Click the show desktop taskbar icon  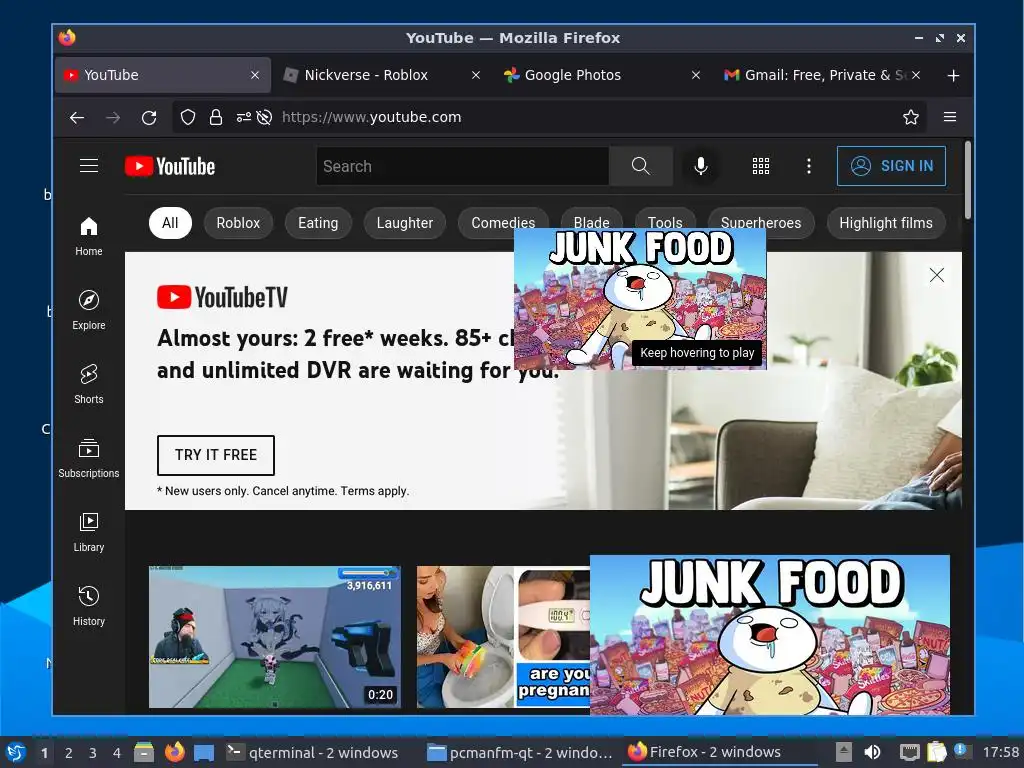[x=204, y=752]
